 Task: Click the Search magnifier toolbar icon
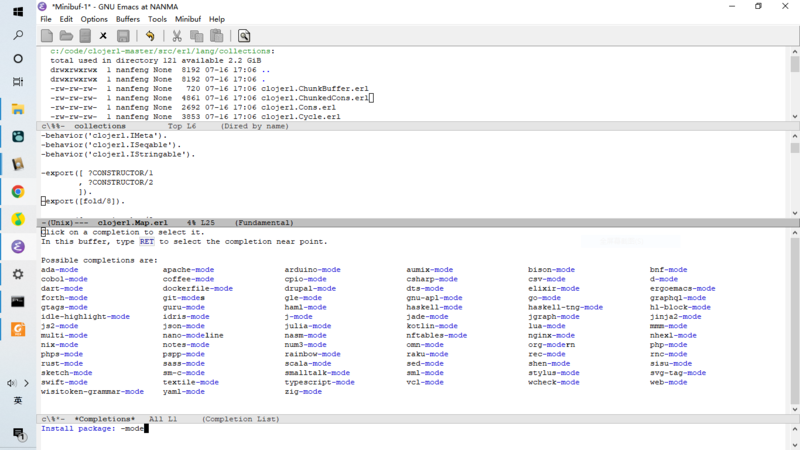tap(243, 36)
